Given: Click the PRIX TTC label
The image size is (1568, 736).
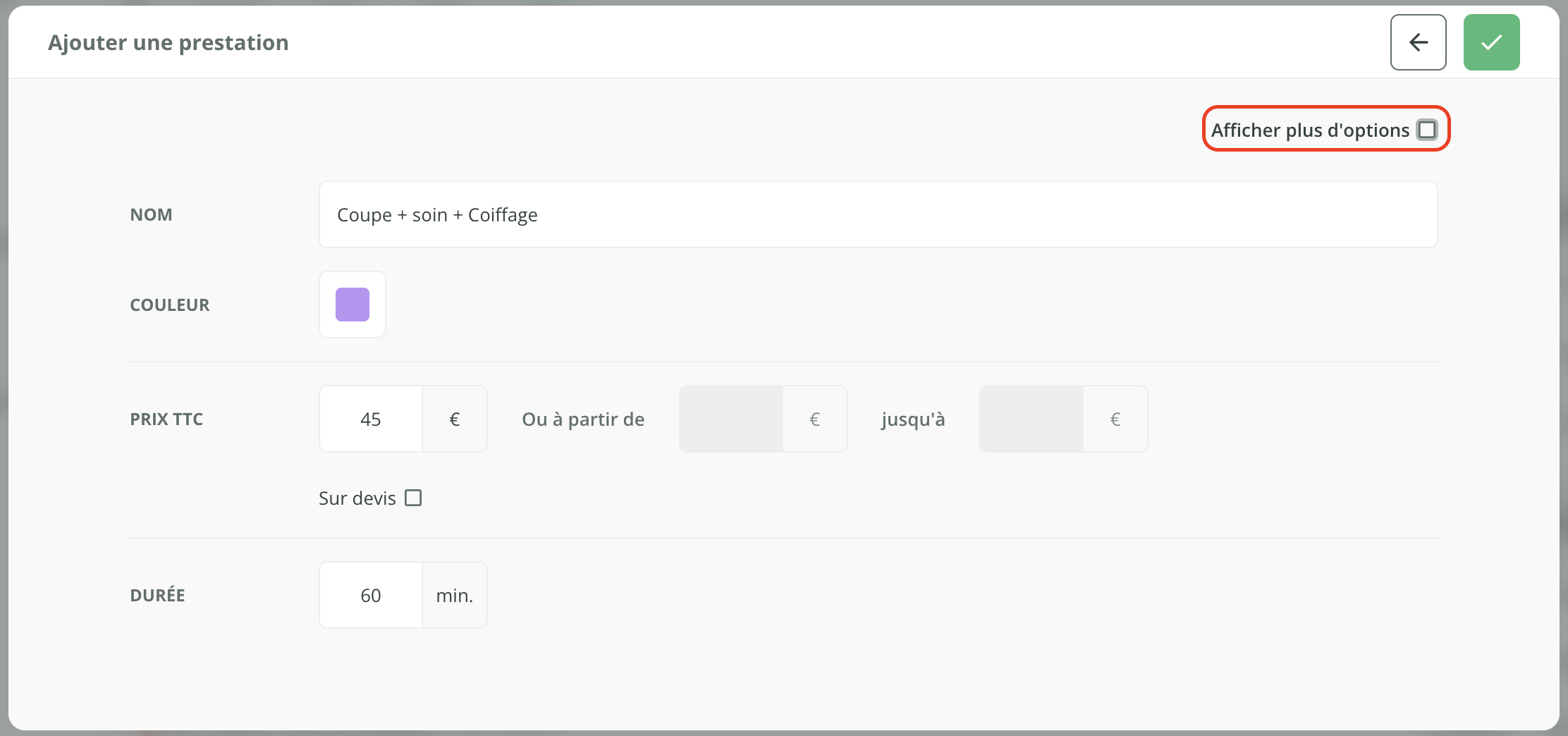Looking at the screenshot, I should click(x=166, y=419).
